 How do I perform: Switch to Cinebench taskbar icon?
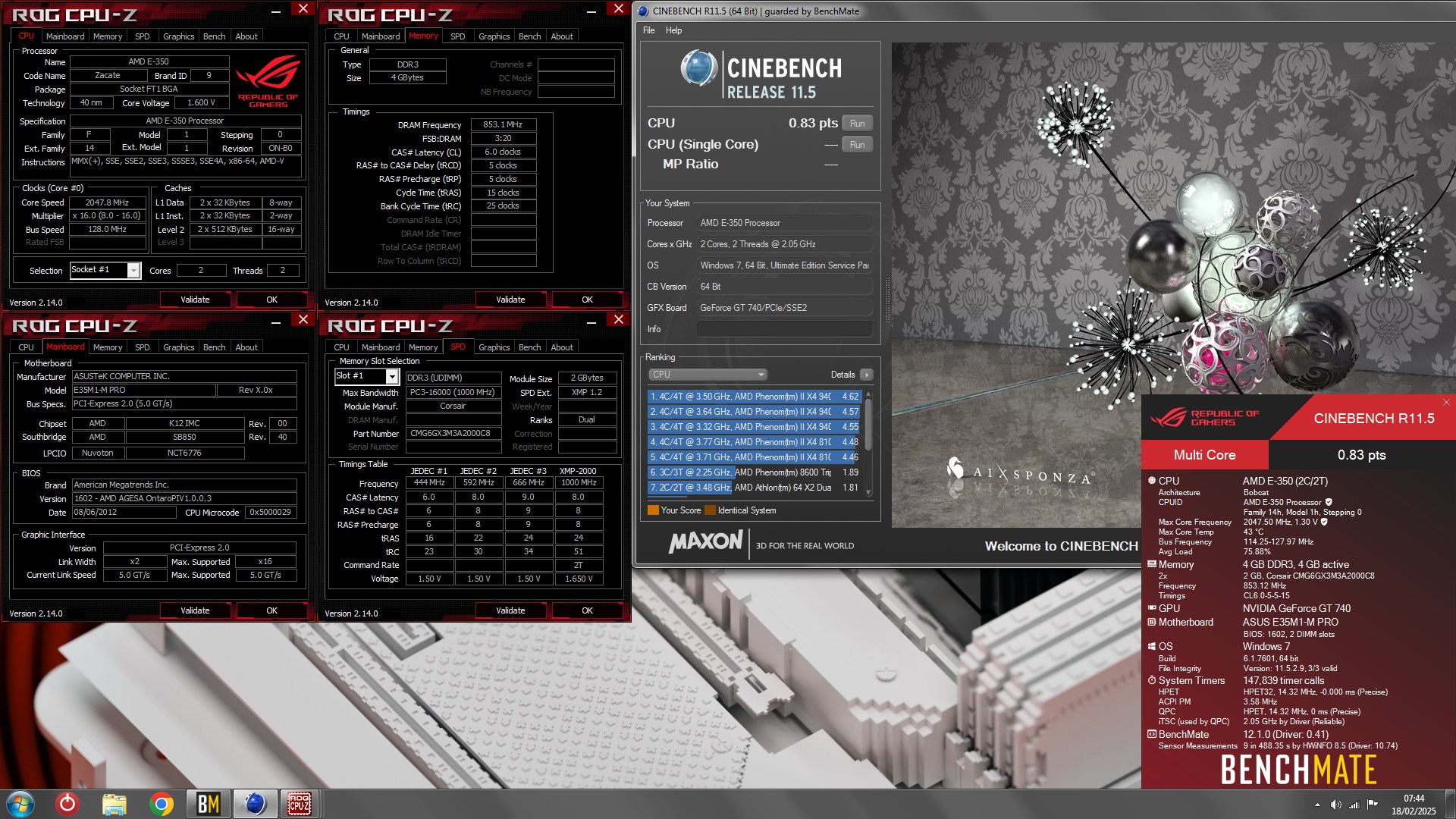click(255, 804)
